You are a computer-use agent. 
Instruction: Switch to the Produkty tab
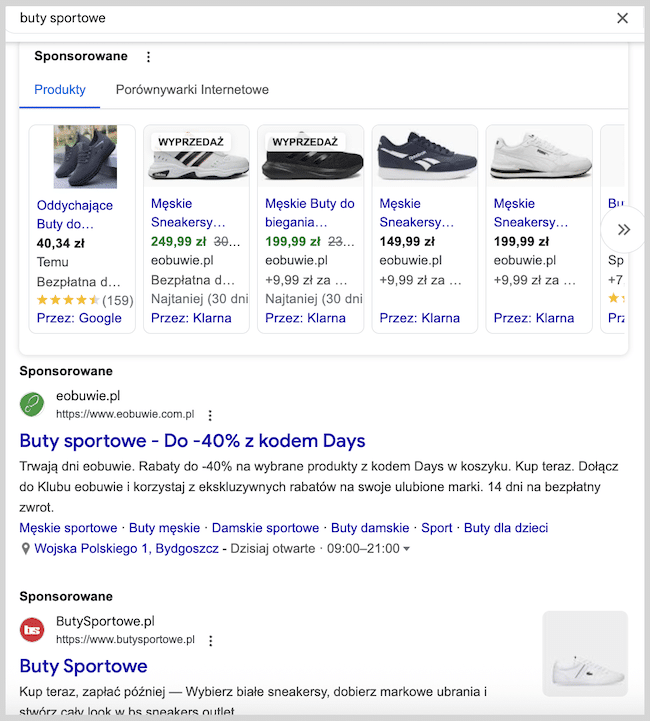(60, 90)
